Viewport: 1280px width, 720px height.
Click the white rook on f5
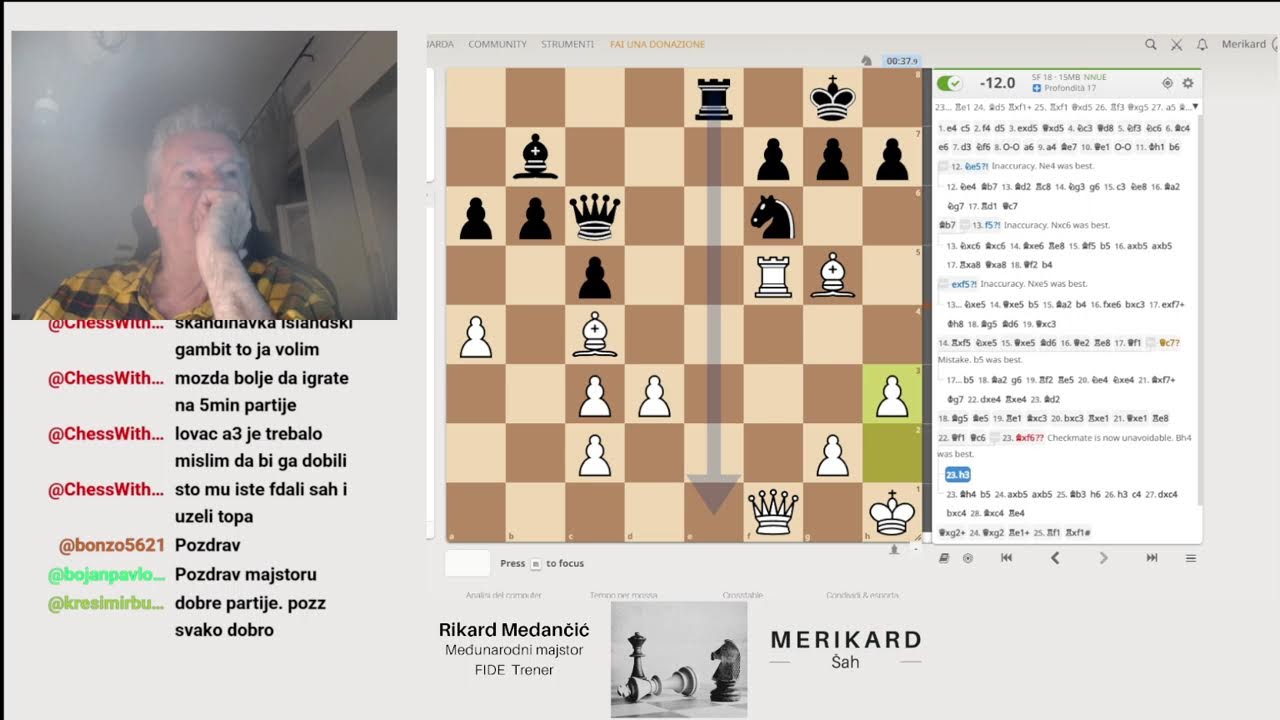point(772,276)
